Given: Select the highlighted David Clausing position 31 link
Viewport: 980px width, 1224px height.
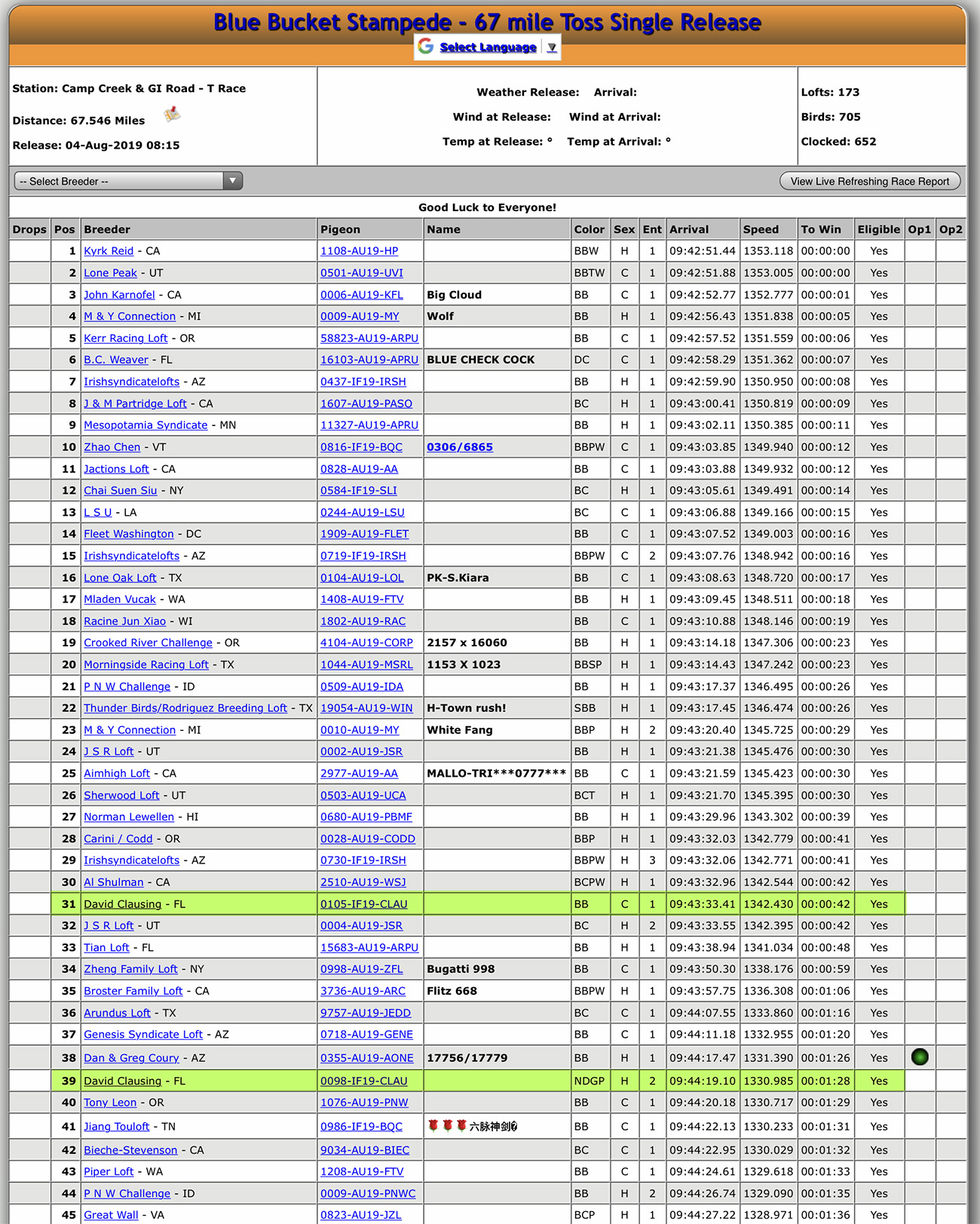Looking at the screenshot, I should pyautogui.click(x=122, y=904).
